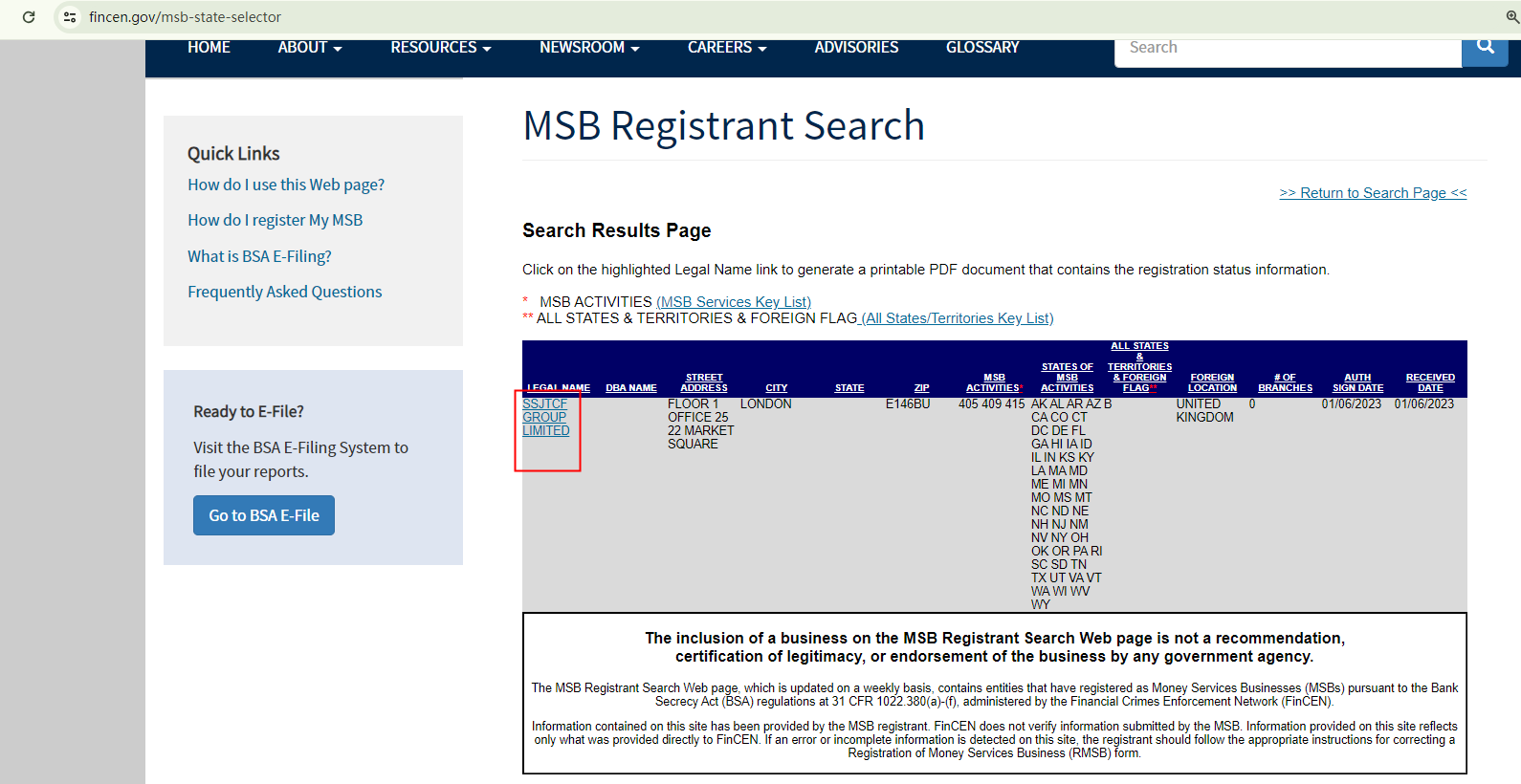Click the browser reload icon
This screenshot has height=784, width=1521.
[29, 17]
